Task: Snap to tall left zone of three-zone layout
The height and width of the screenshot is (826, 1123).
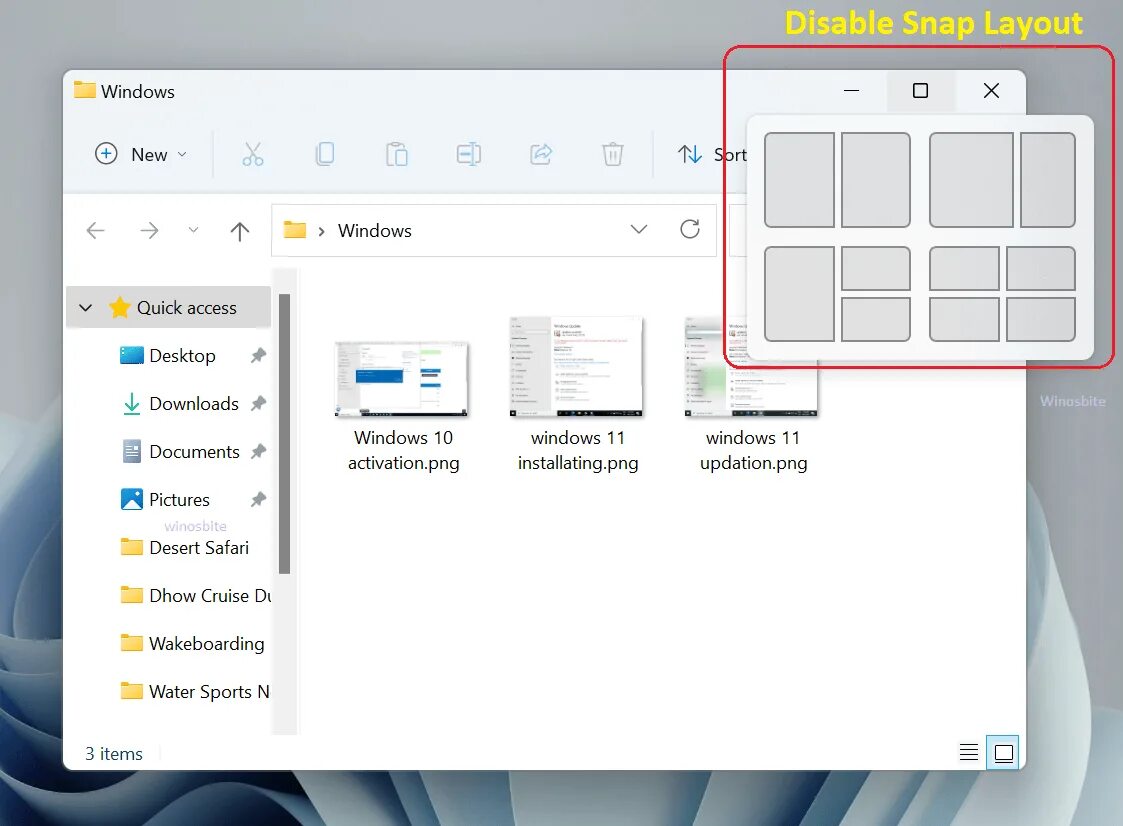Action: click(x=799, y=294)
